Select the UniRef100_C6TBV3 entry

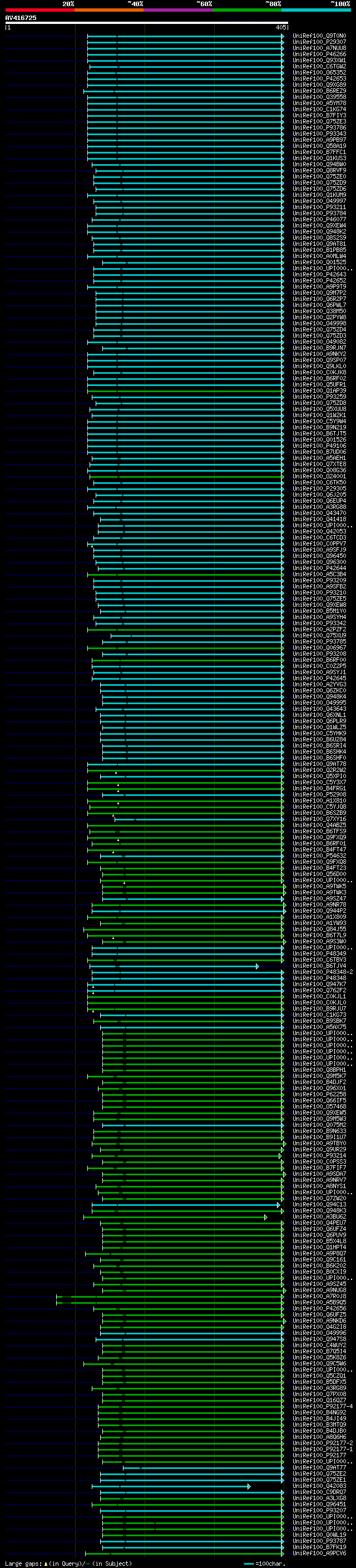(x=319, y=960)
